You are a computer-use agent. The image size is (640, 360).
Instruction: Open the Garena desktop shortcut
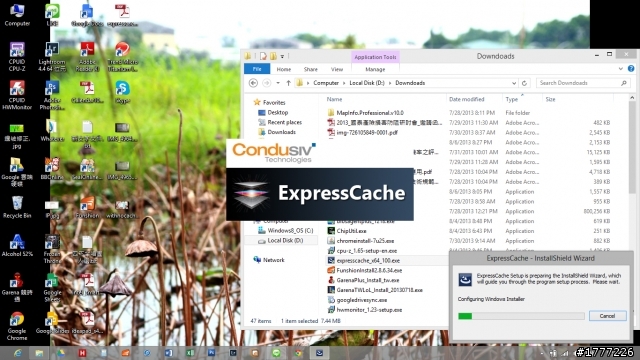point(17,287)
